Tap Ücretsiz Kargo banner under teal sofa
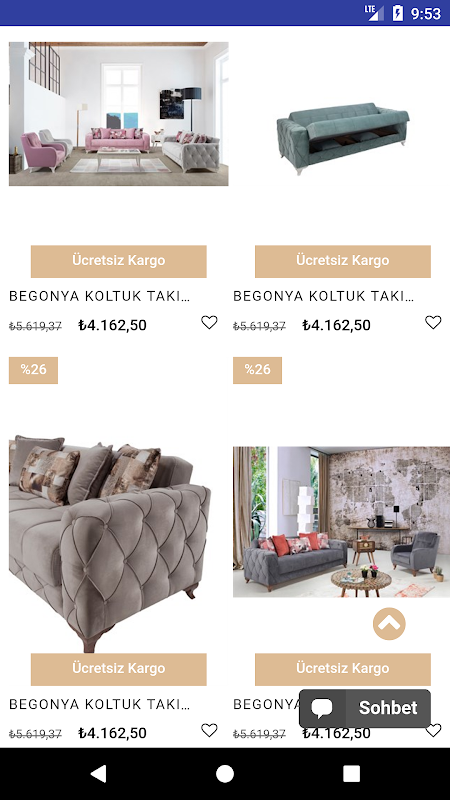Image resolution: width=450 pixels, height=800 pixels. [343, 261]
